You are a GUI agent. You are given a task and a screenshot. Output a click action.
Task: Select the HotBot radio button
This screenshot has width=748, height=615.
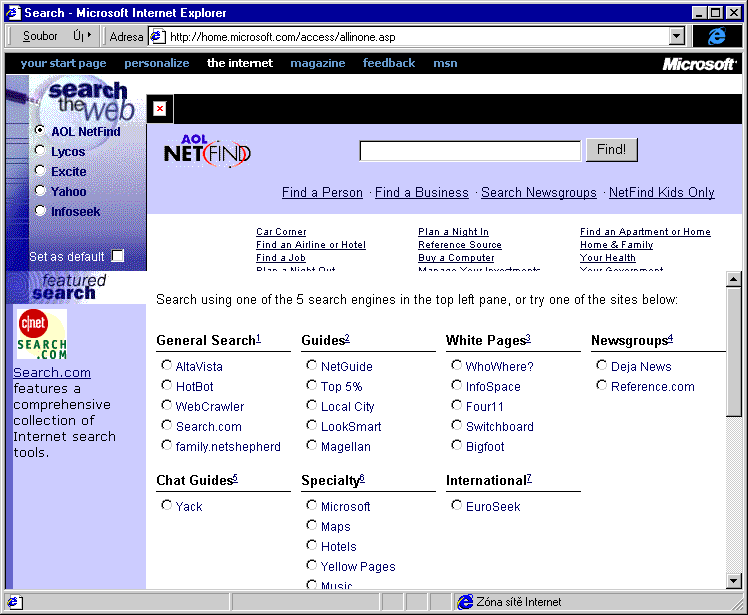tap(166, 385)
